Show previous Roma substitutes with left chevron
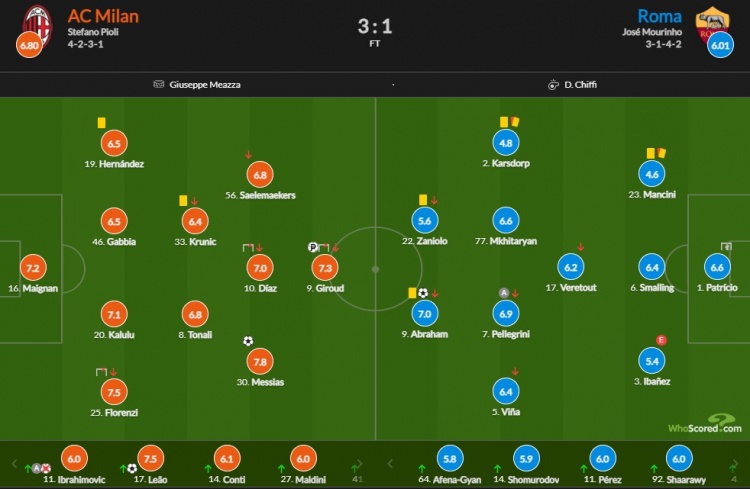 (x=390, y=463)
